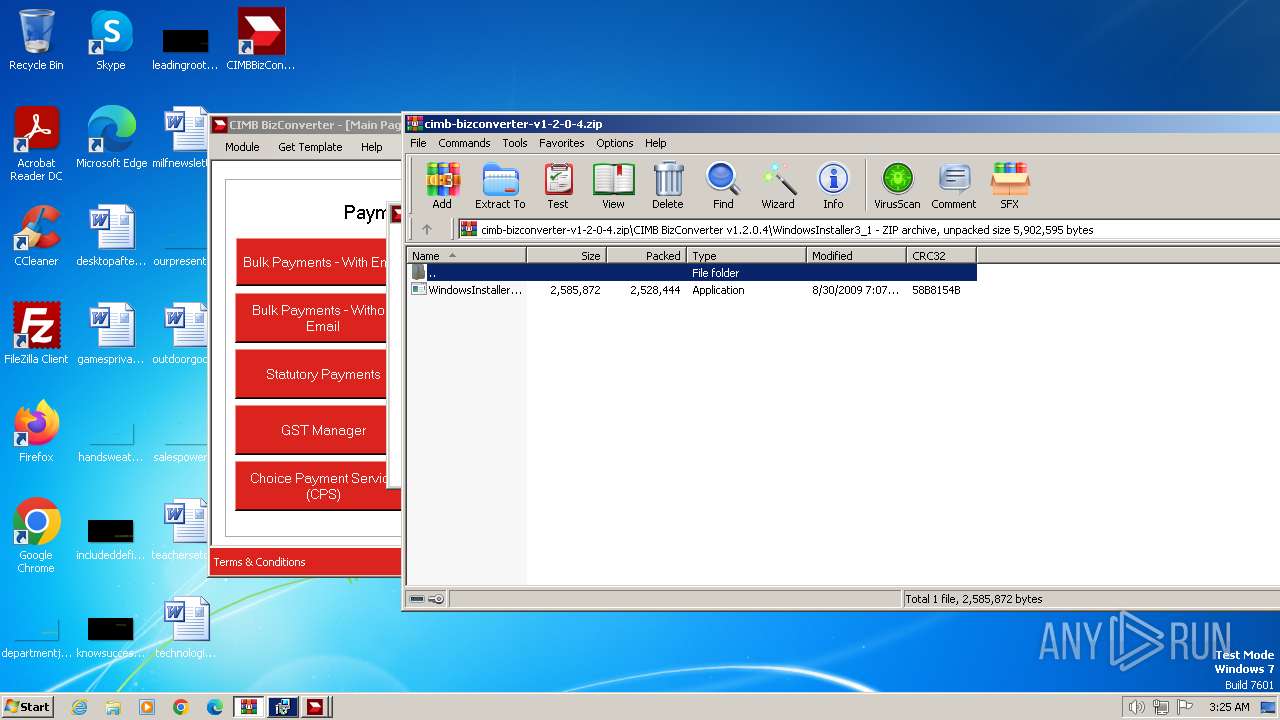
Task: Open Google Chrome desktop icon
Action: pyautogui.click(x=36, y=536)
